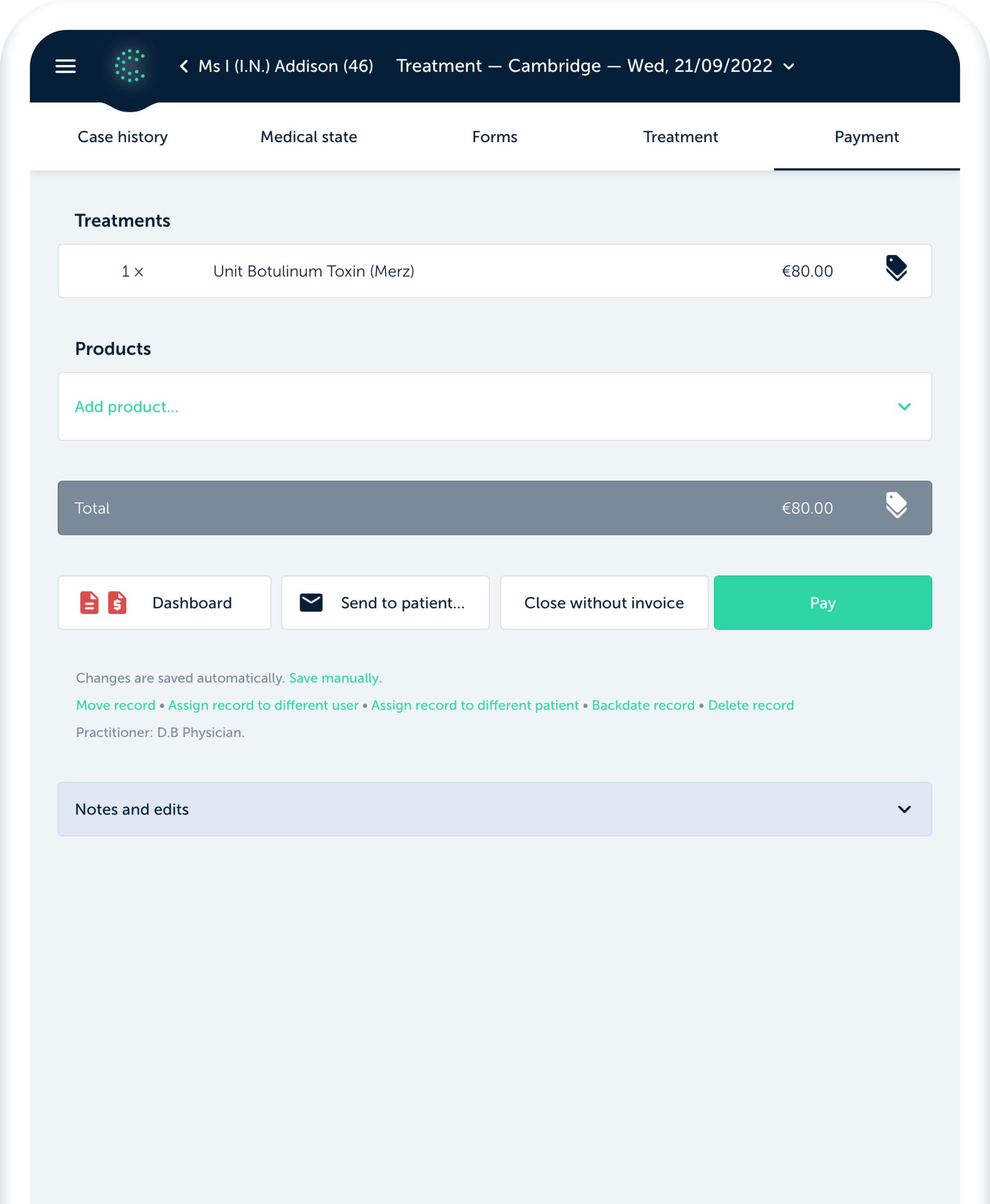Click the red invoice dollar document icon
990x1204 pixels.
117,602
